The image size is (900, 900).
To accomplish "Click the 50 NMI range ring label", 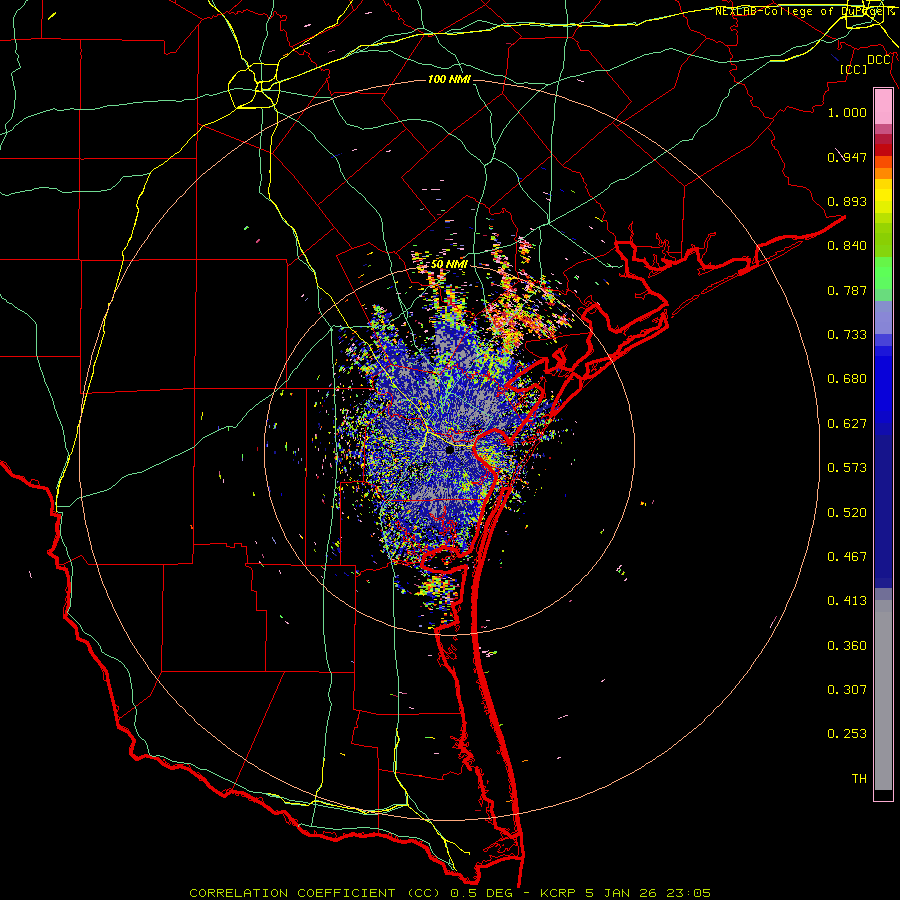I will point(449,264).
